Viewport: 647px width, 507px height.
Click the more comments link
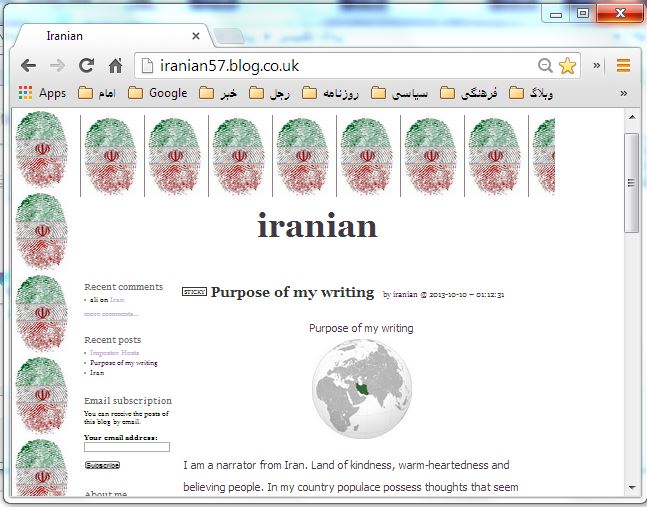111,314
